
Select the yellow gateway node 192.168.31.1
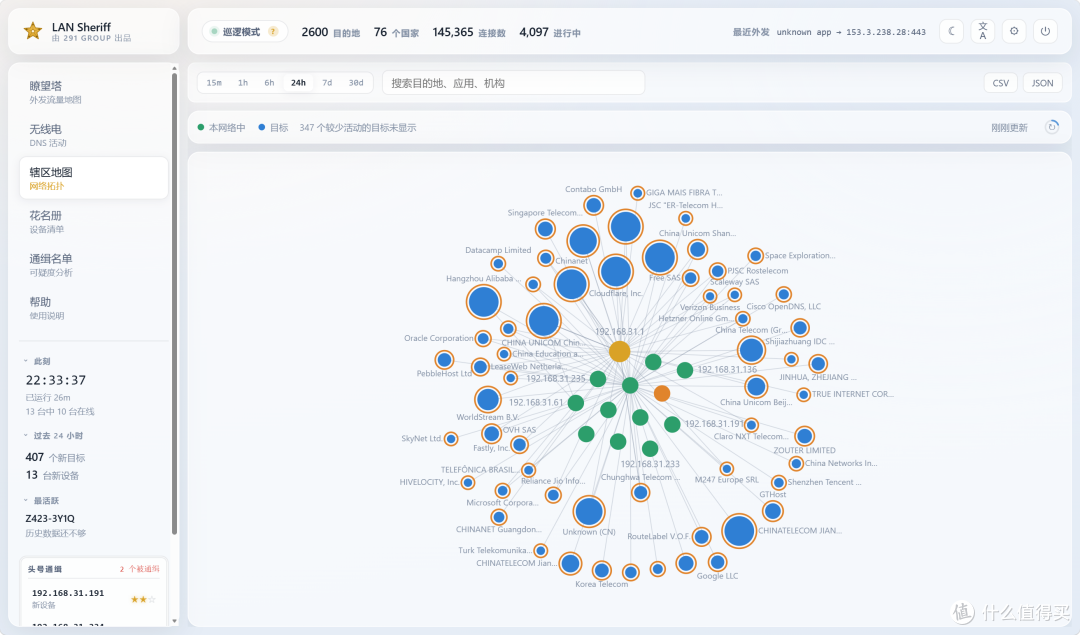tap(619, 351)
